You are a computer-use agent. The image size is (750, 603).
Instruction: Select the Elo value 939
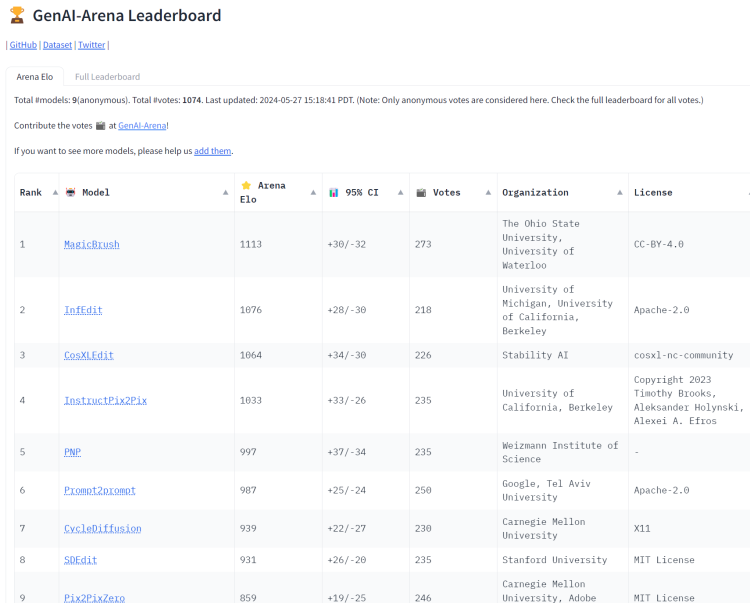(x=248, y=528)
